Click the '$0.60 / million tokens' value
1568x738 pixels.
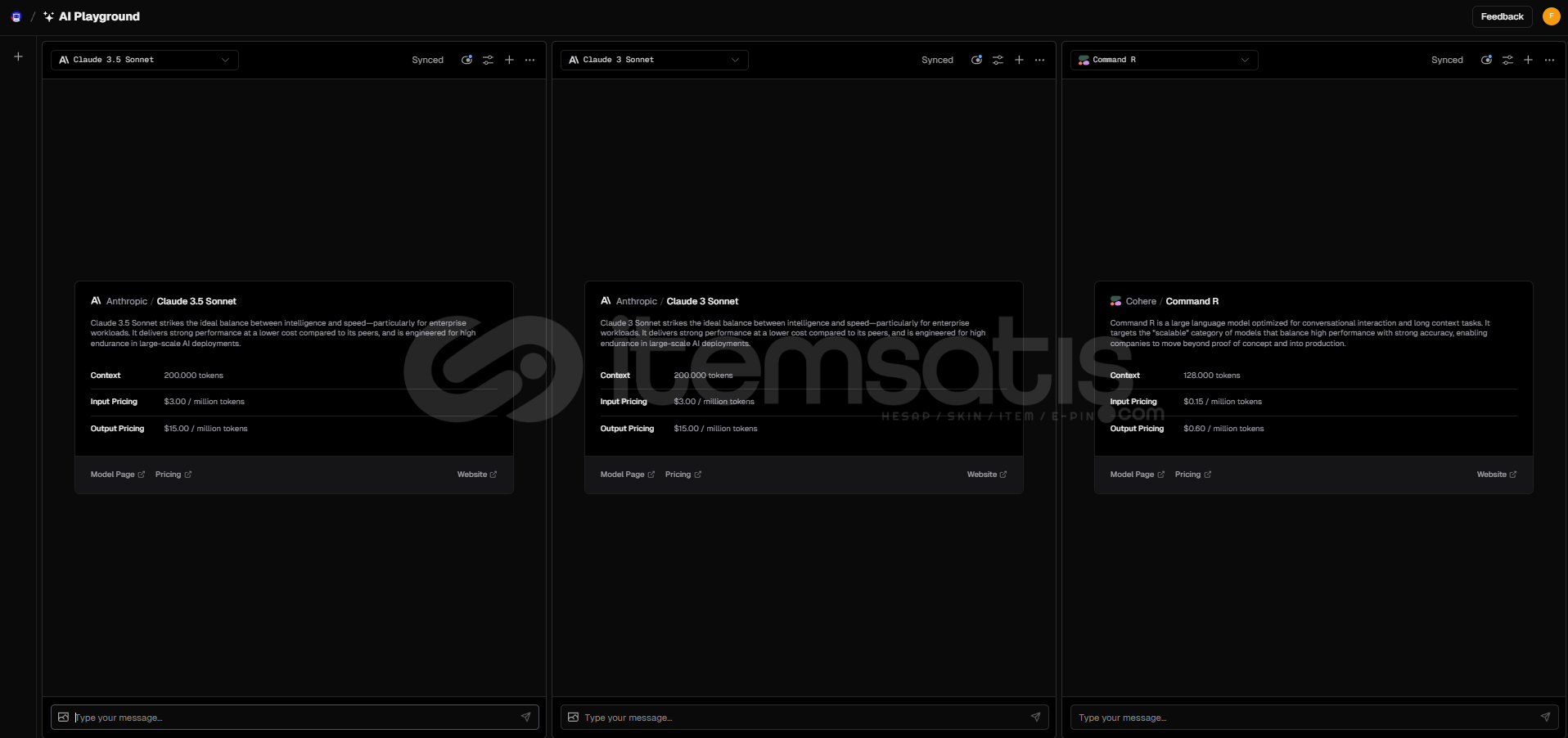point(1223,429)
